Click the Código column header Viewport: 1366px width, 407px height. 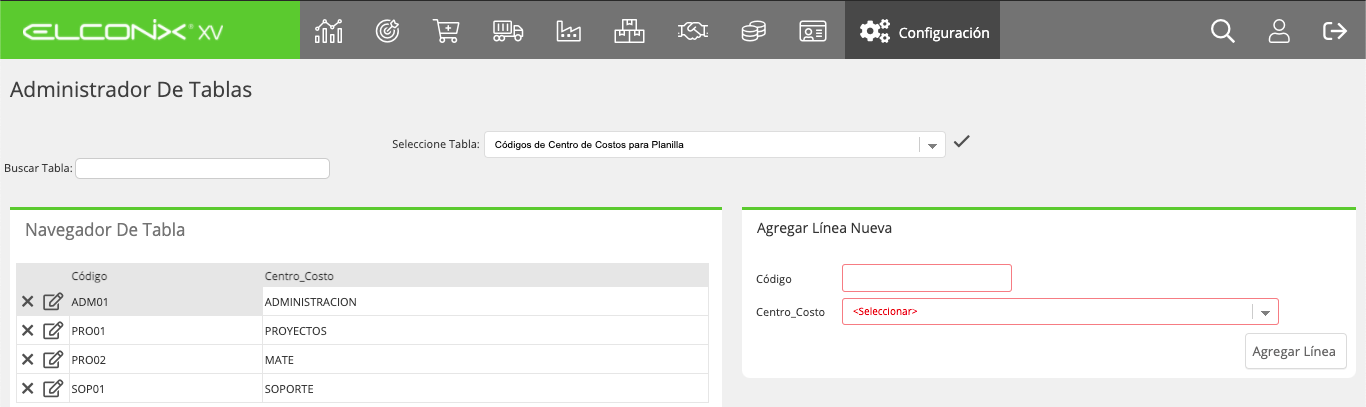(90, 275)
